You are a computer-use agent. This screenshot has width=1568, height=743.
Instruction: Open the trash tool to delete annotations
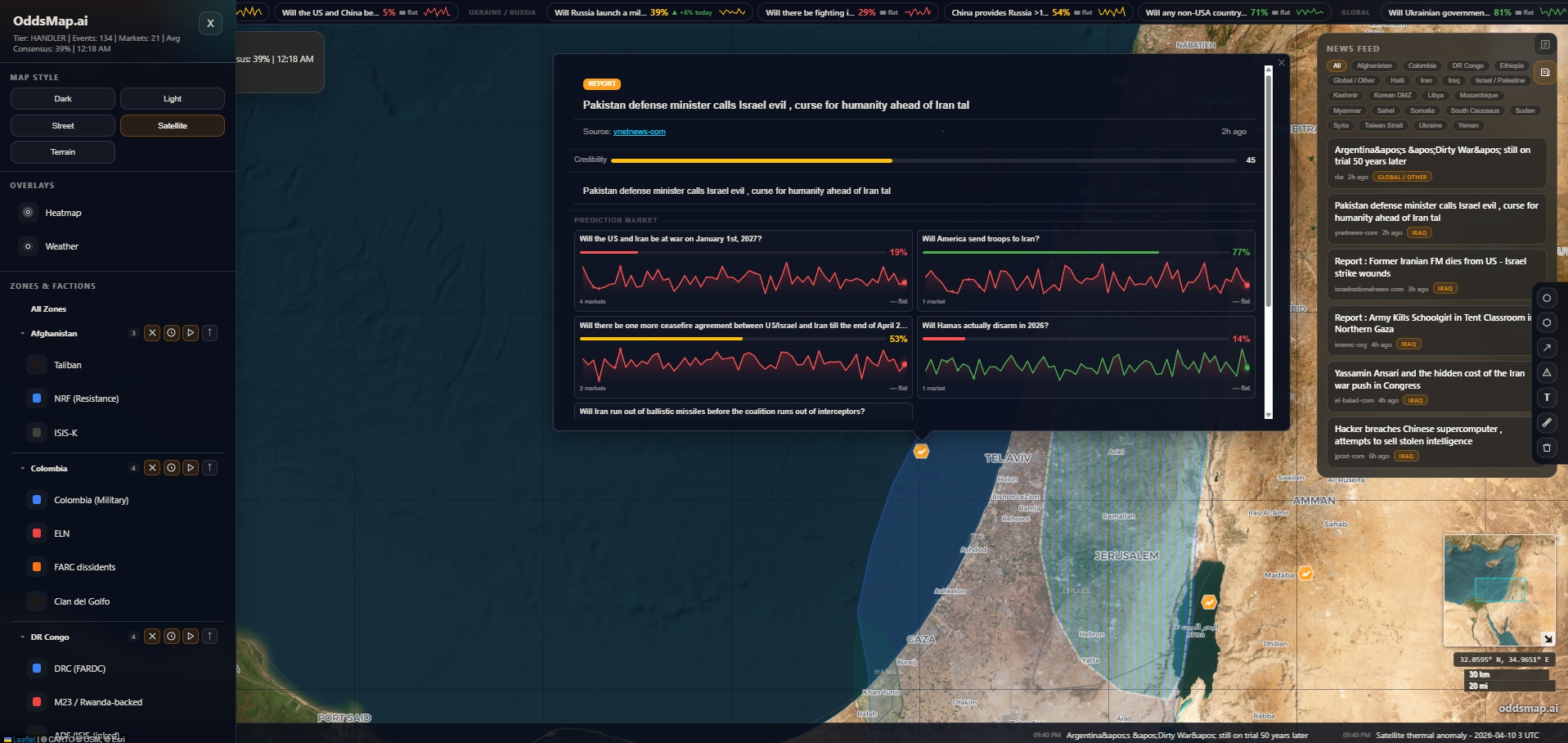click(x=1547, y=448)
